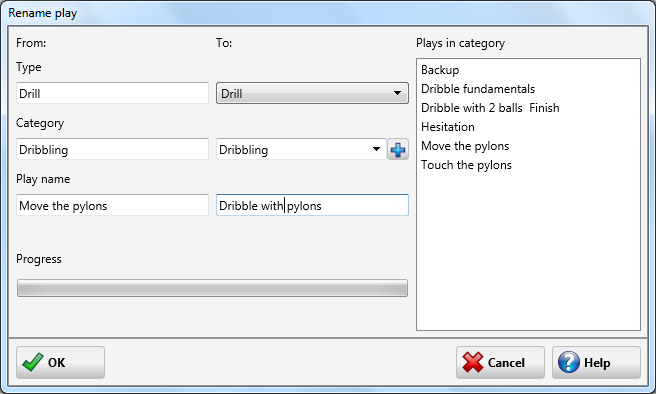Click the Cancel button label
This screenshot has width=656, height=394.
coord(506,363)
